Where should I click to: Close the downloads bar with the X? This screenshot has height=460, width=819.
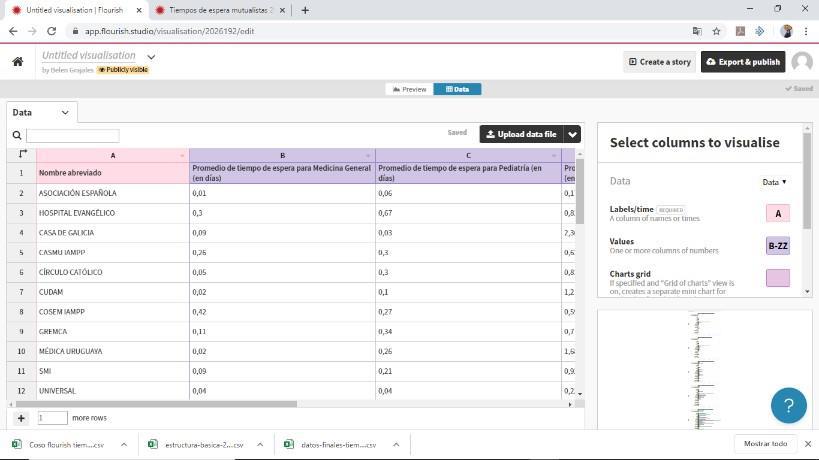808,444
